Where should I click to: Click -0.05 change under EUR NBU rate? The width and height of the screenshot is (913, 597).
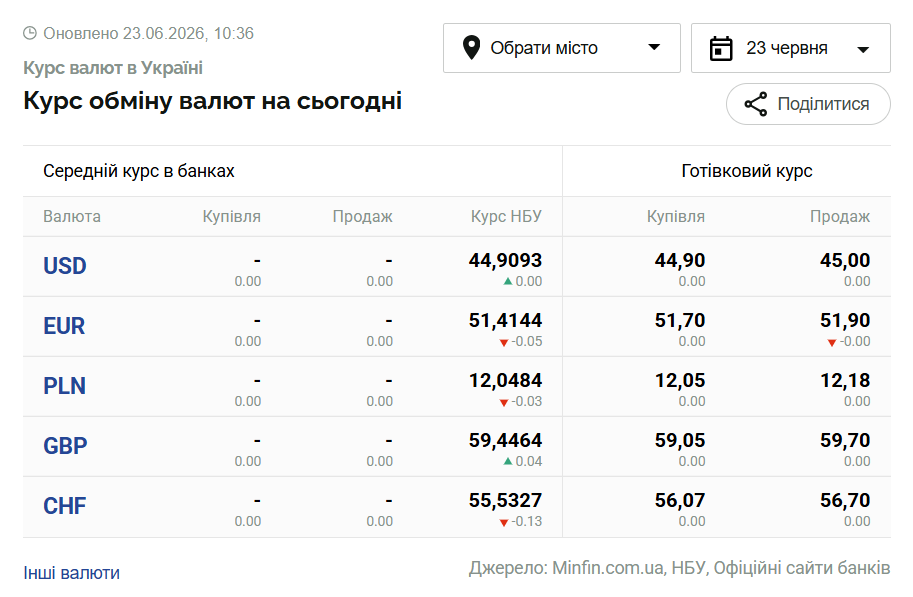526,341
